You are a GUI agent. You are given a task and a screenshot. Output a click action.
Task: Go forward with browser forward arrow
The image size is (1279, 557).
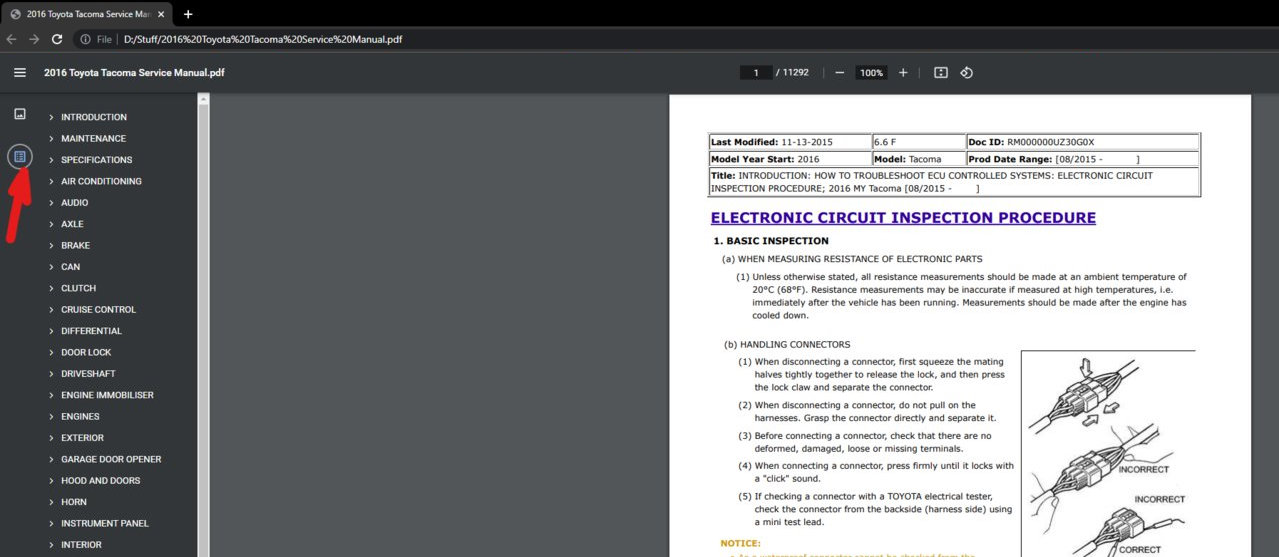pos(34,39)
